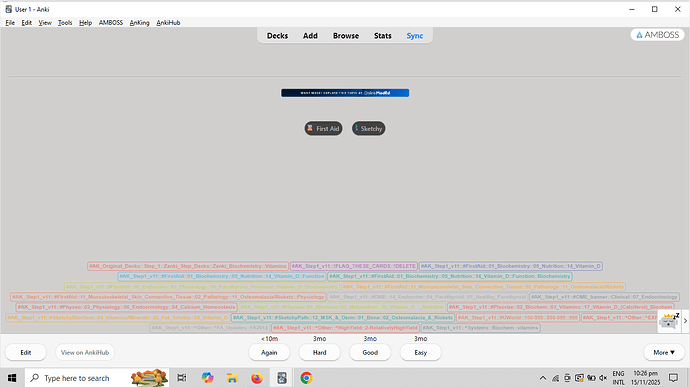The image size is (690, 387).
Task: Open the AMBOSS add-on icon button
Action: [657, 35]
